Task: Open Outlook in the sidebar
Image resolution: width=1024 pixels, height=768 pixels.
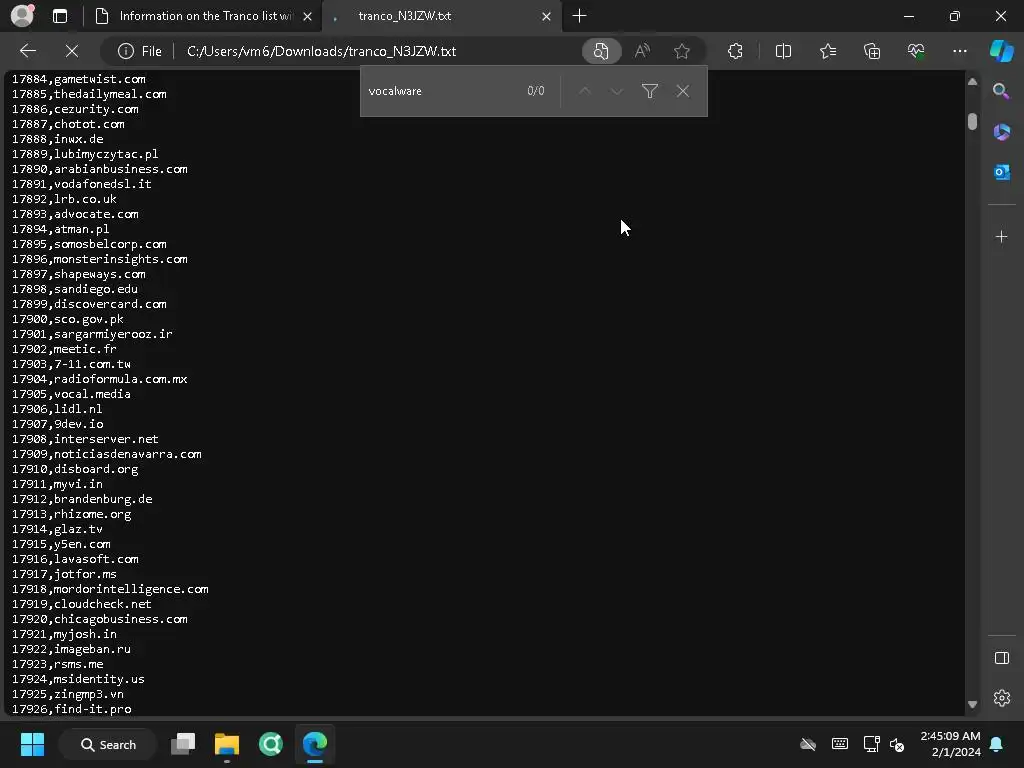Action: 1001,172
